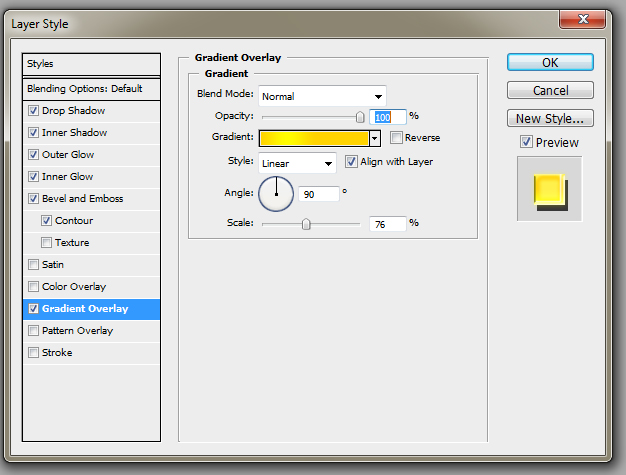This screenshot has height=475, width=626.
Task: Click the Scale value field showing 76
Action: tap(388, 224)
